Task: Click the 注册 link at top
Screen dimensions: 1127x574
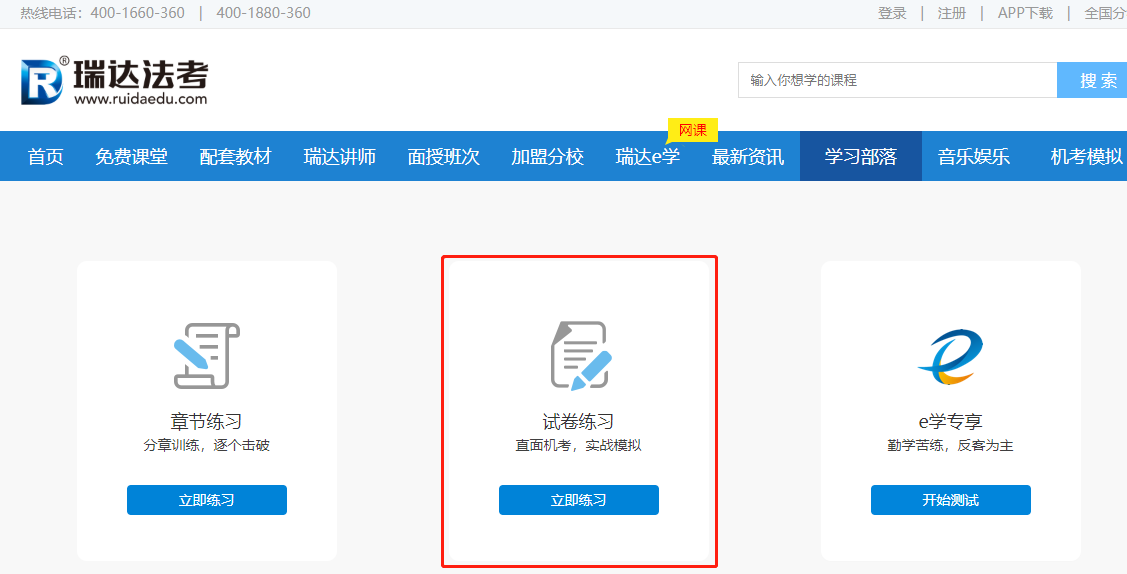Action: coord(951,13)
